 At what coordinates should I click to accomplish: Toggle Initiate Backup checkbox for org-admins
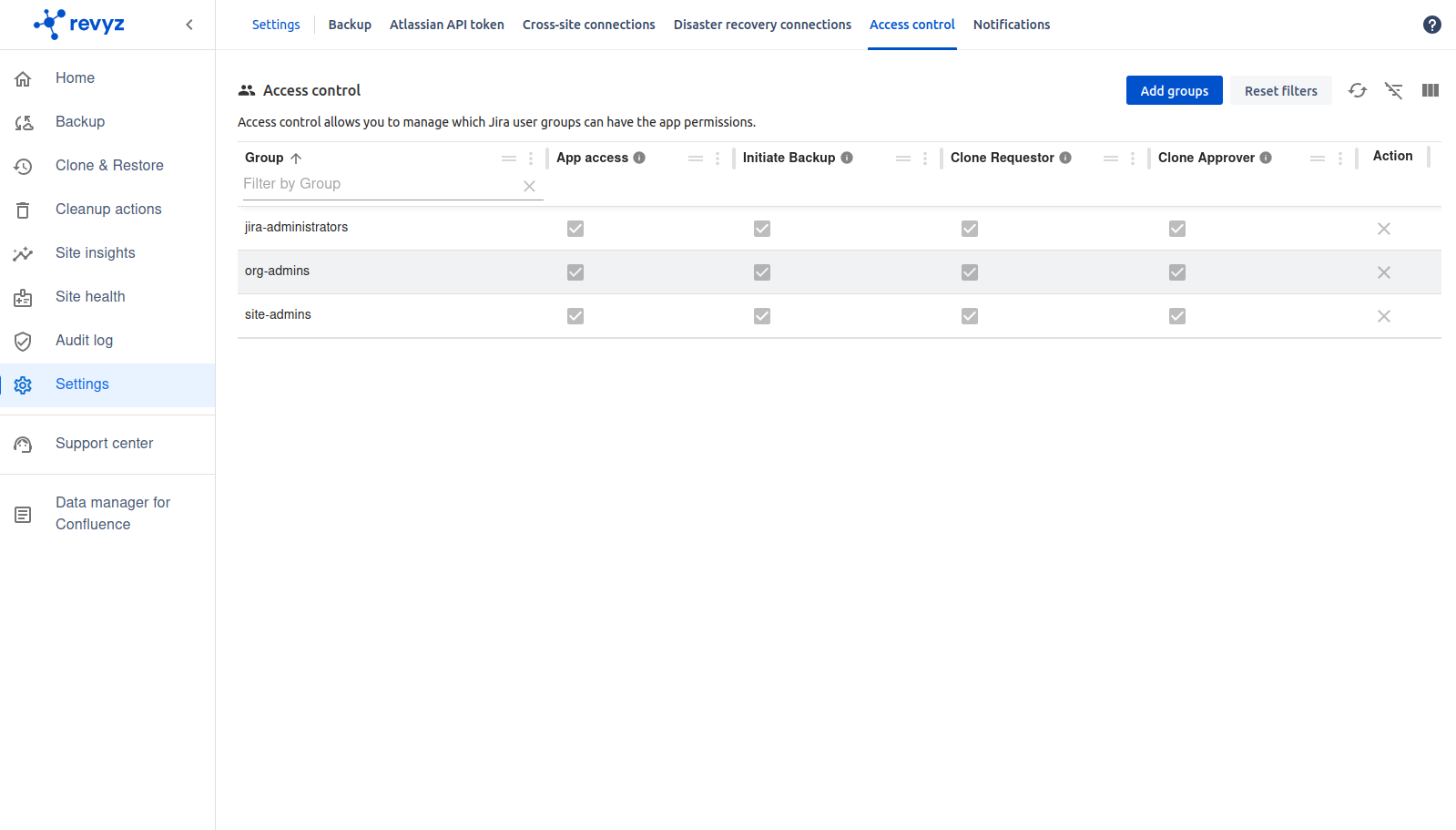coord(762,272)
